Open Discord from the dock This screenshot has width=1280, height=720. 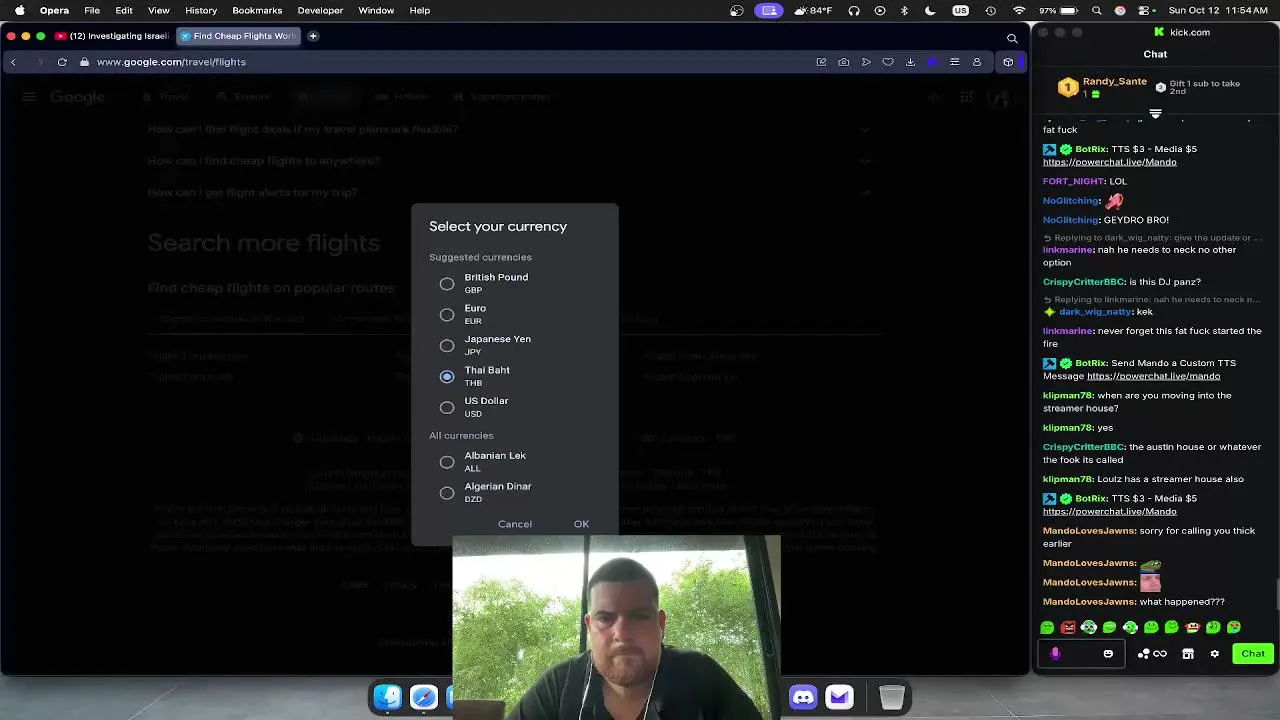pos(803,697)
